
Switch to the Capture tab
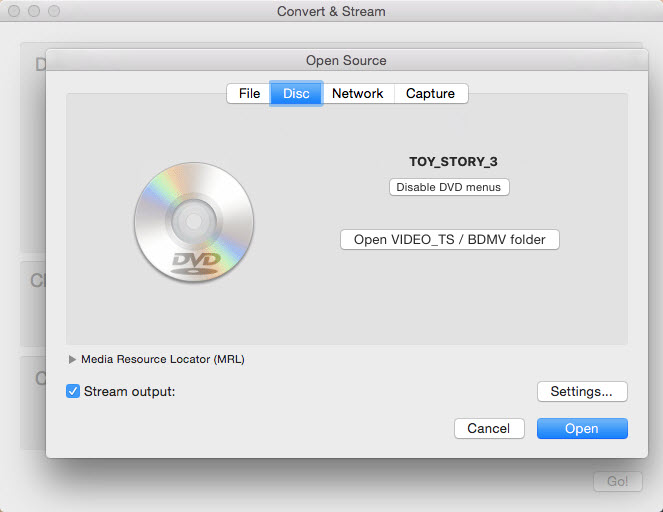[x=430, y=93]
